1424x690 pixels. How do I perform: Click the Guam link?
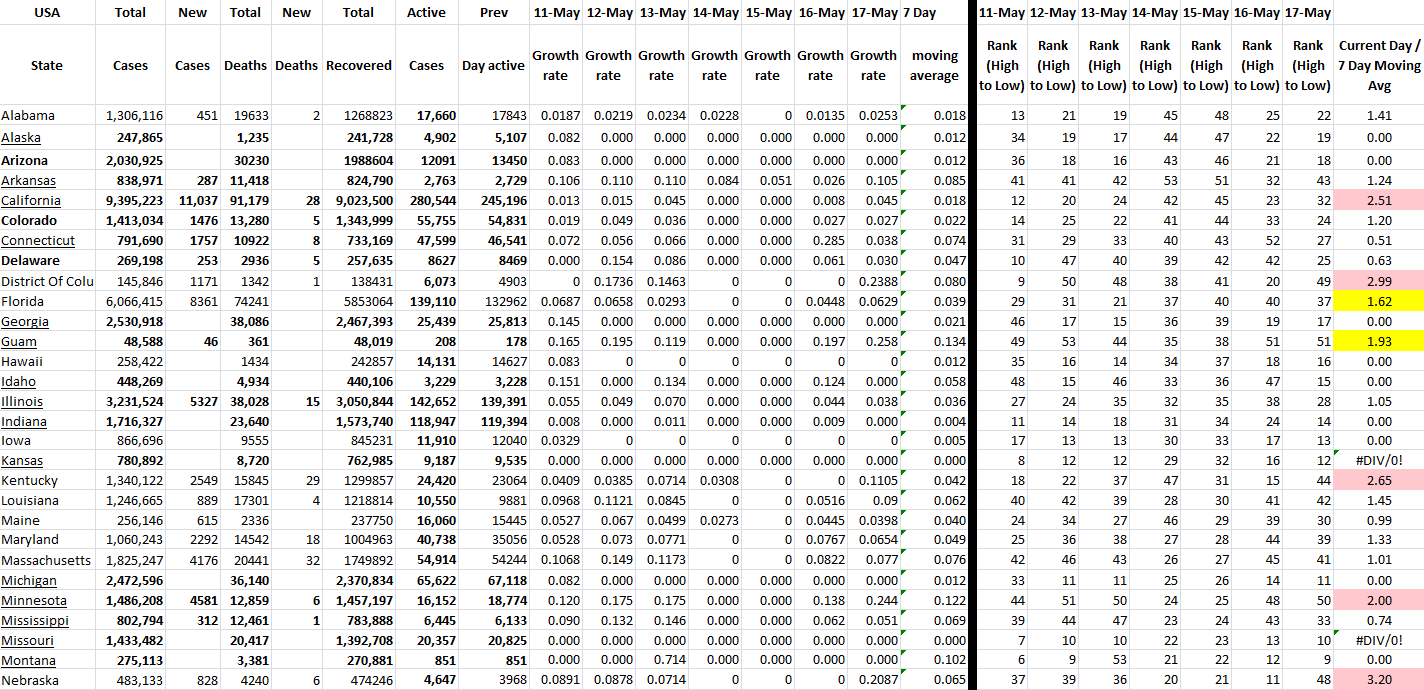click(18, 341)
